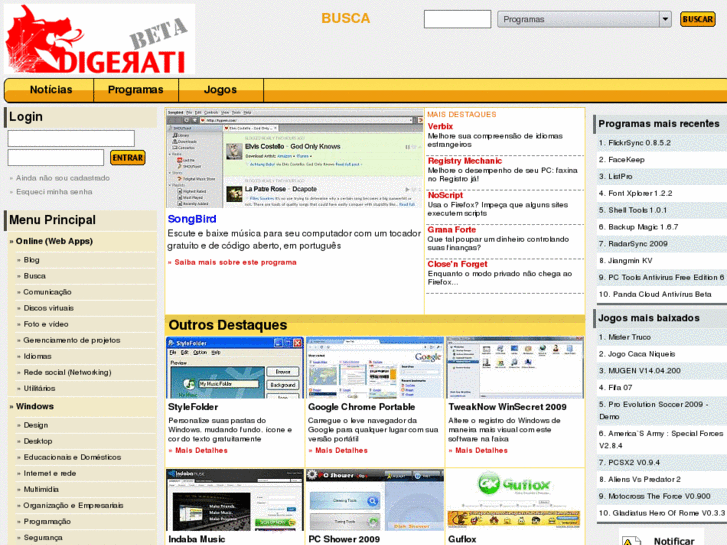This screenshot has height=545, width=727.
Task: Open the Discos virtuais category
Action: coord(49,308)
